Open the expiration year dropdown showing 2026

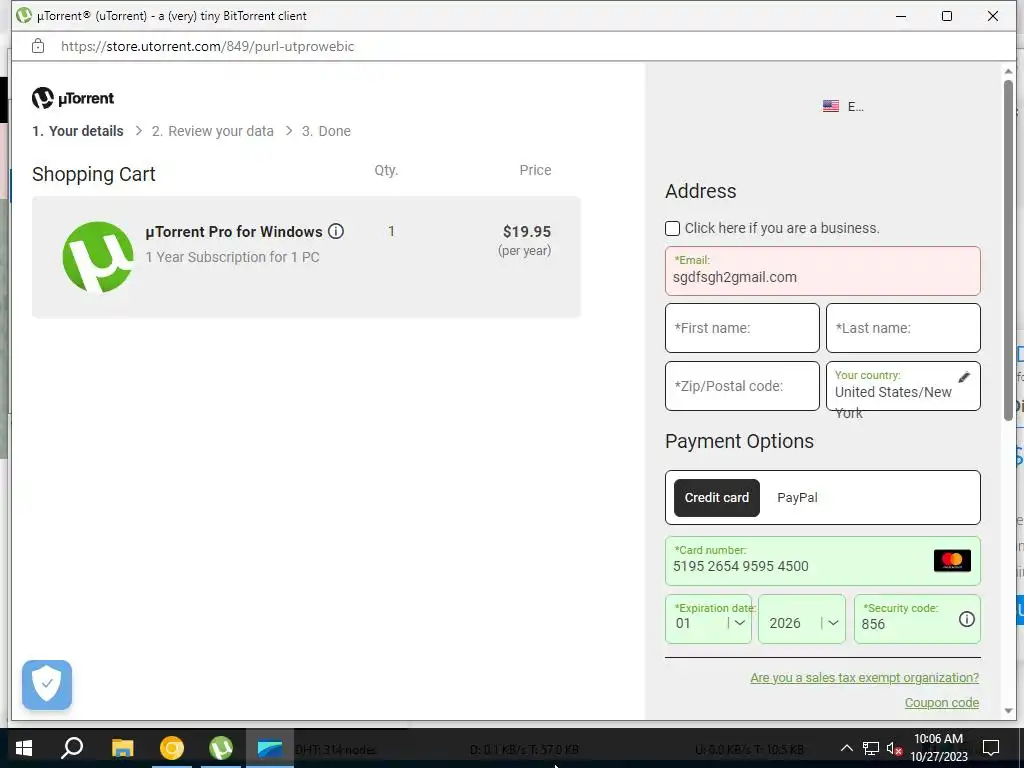point(801,619)
